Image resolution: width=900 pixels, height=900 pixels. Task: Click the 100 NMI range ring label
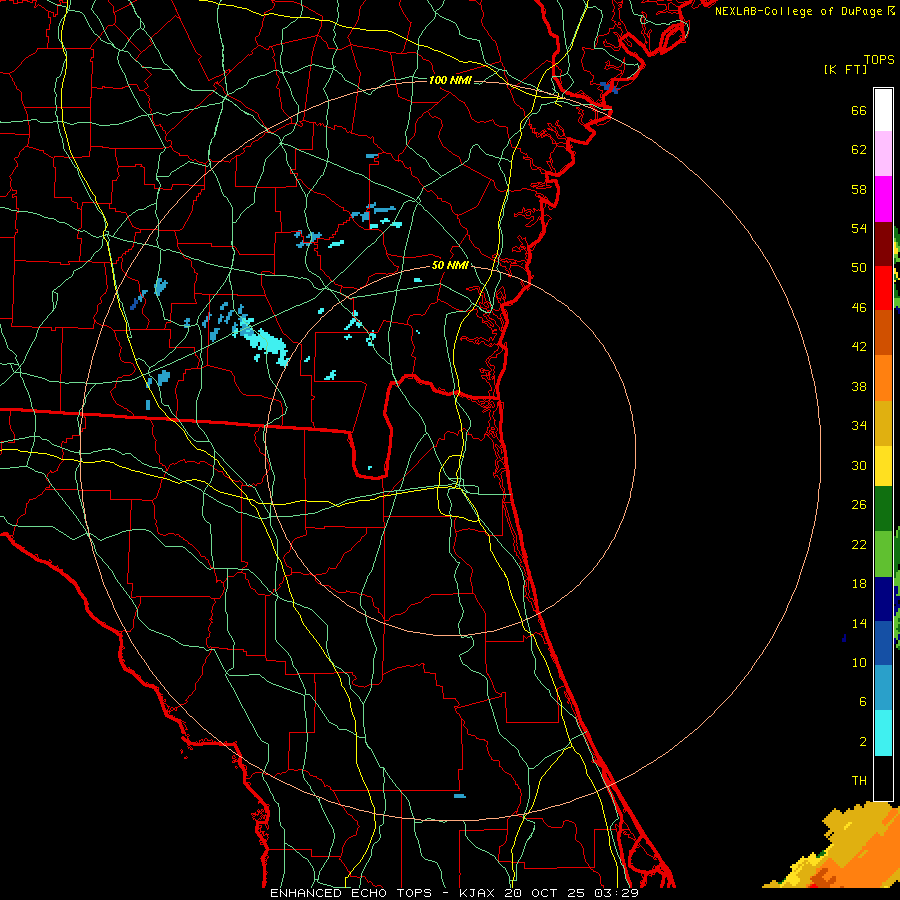[x=450, y=80]
